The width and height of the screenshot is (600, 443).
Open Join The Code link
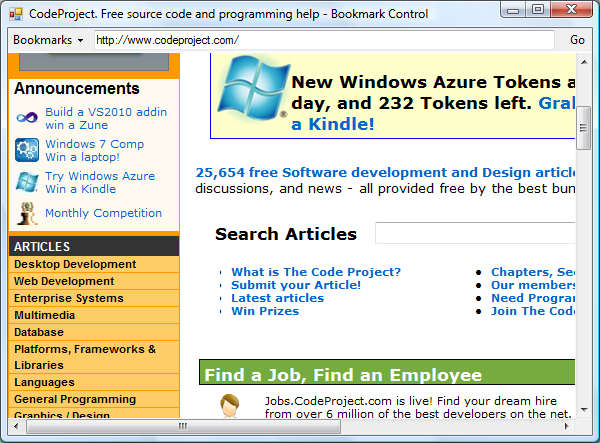point(533,311)
